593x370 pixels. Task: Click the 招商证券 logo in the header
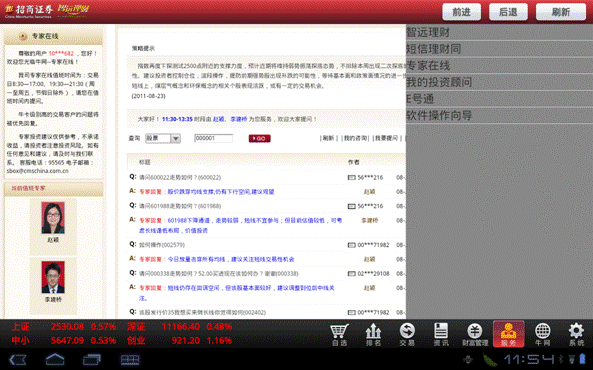pos(29,11)
